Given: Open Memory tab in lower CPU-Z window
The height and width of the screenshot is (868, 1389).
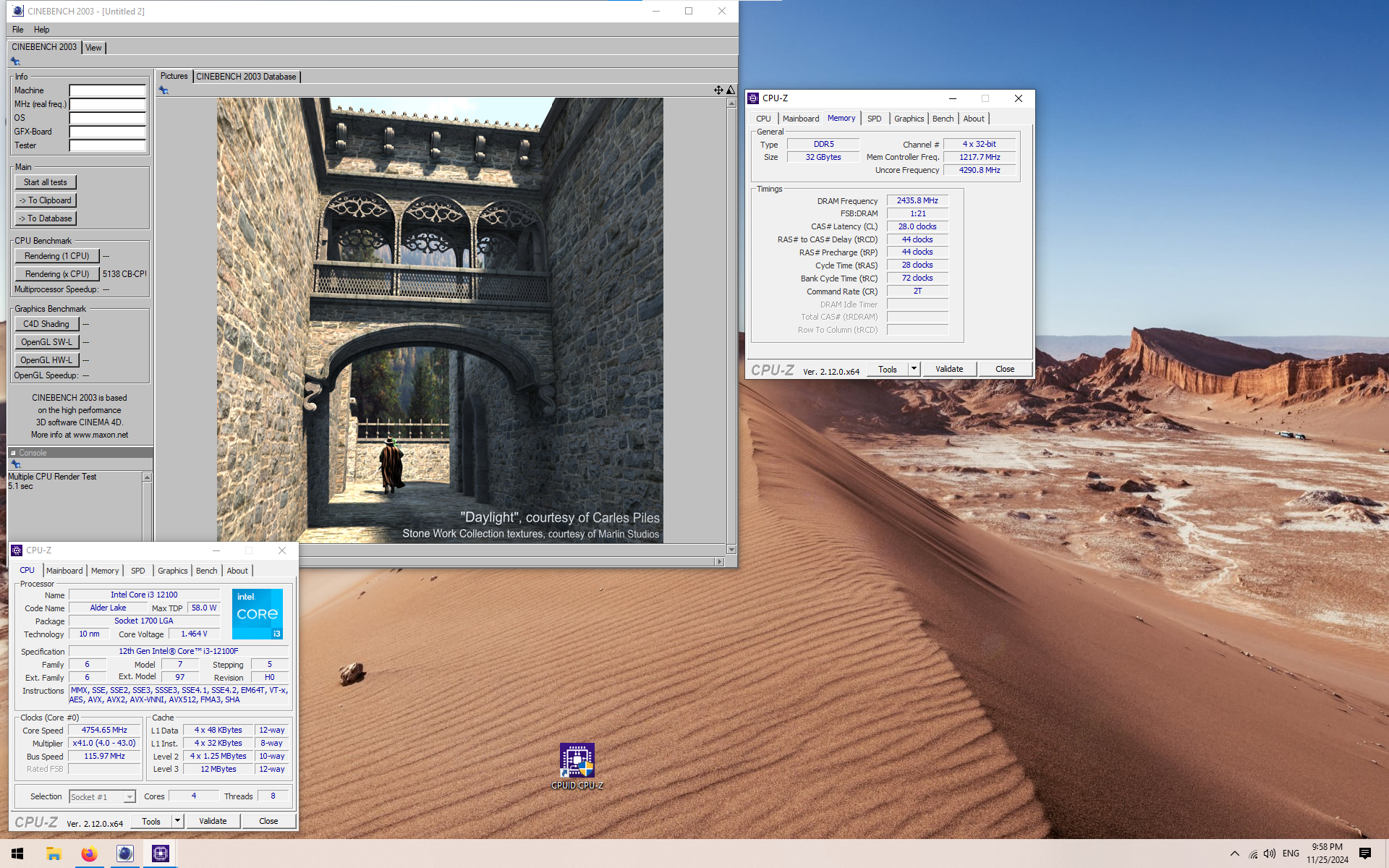Looking at the screenshot, I should 105,571.
